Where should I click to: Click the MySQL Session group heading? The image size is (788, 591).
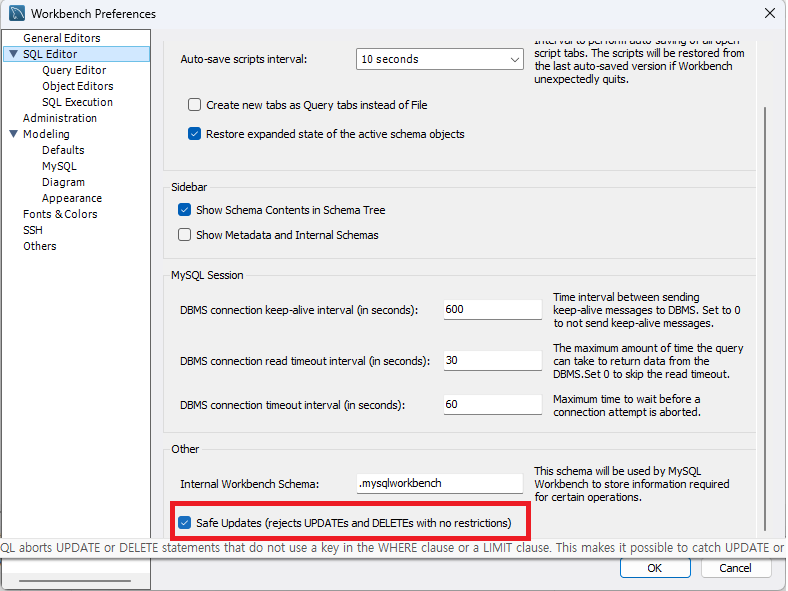207,275
